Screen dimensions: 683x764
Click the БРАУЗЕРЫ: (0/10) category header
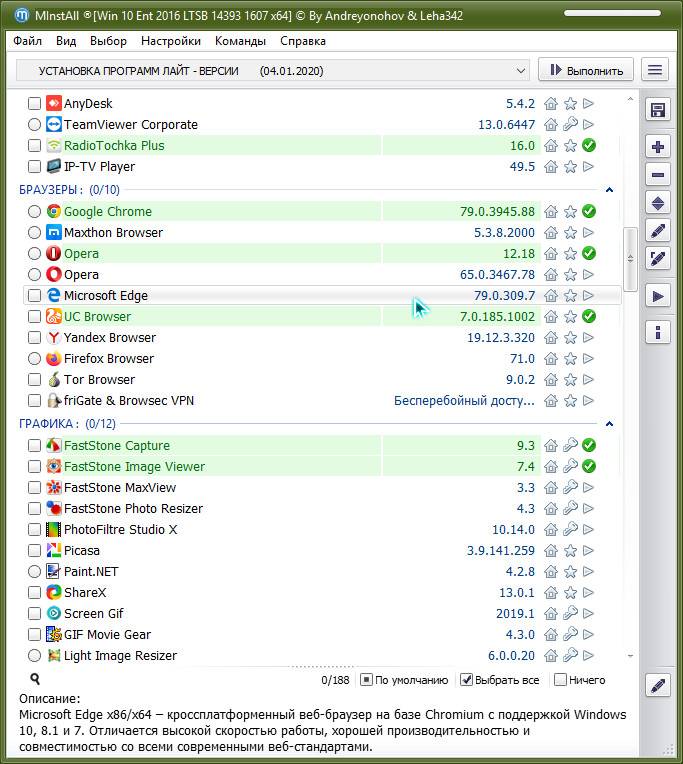(x=69, y=190)
